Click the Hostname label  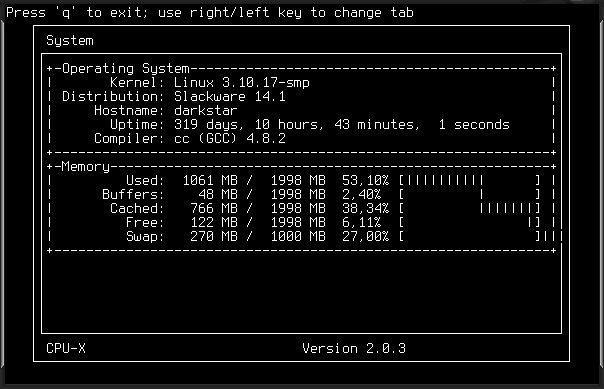[x=129, y=111]
